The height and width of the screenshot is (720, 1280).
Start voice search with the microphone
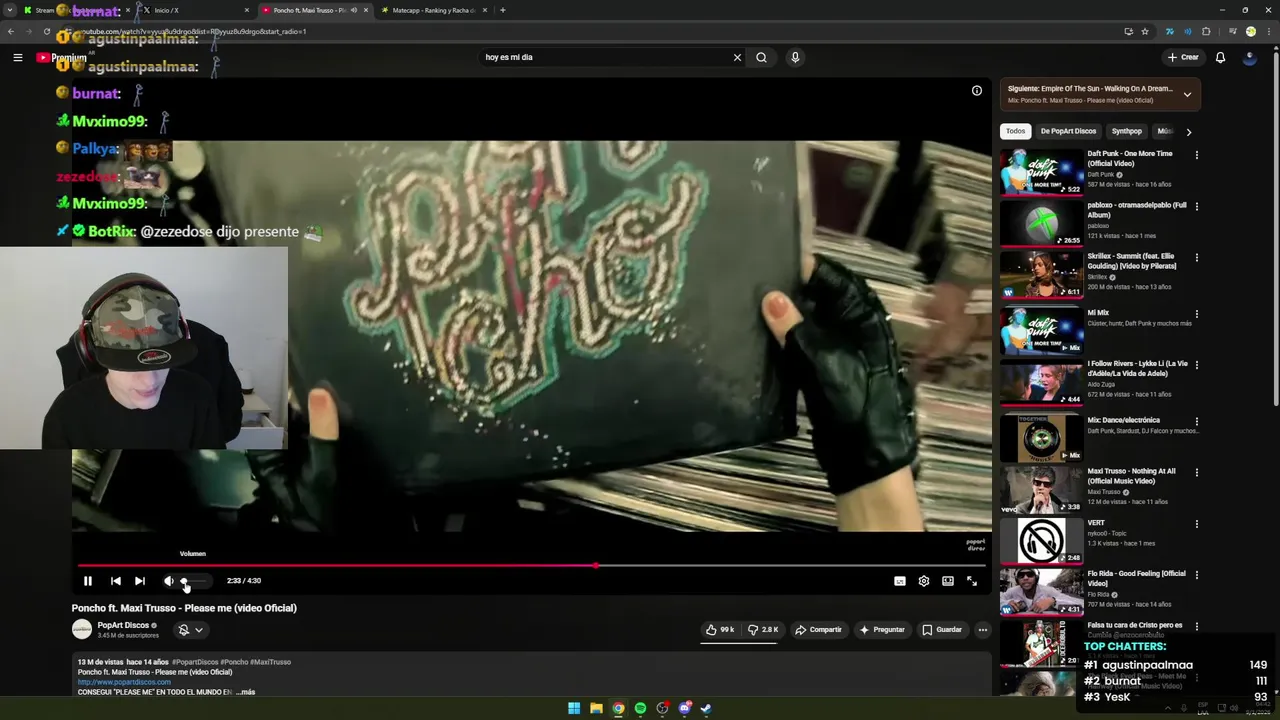pos(795,57)
